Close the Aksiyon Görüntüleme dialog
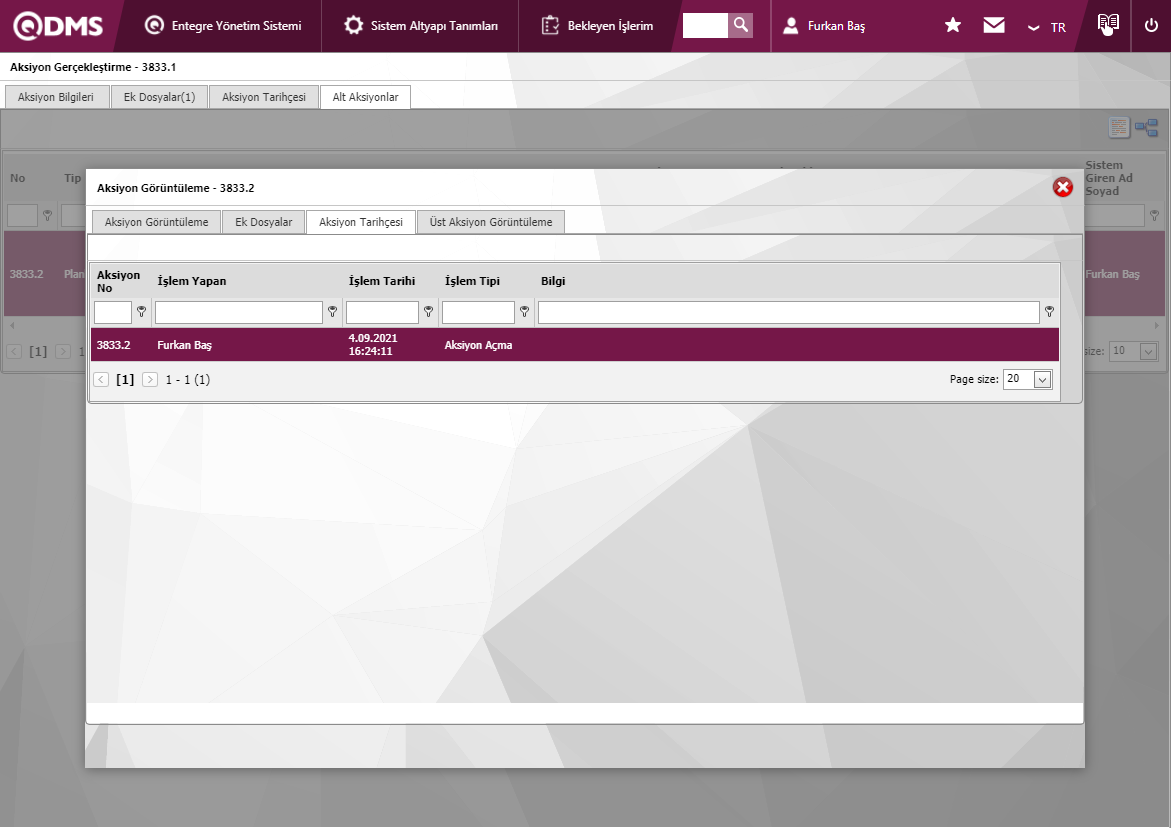 [1063, 187]
